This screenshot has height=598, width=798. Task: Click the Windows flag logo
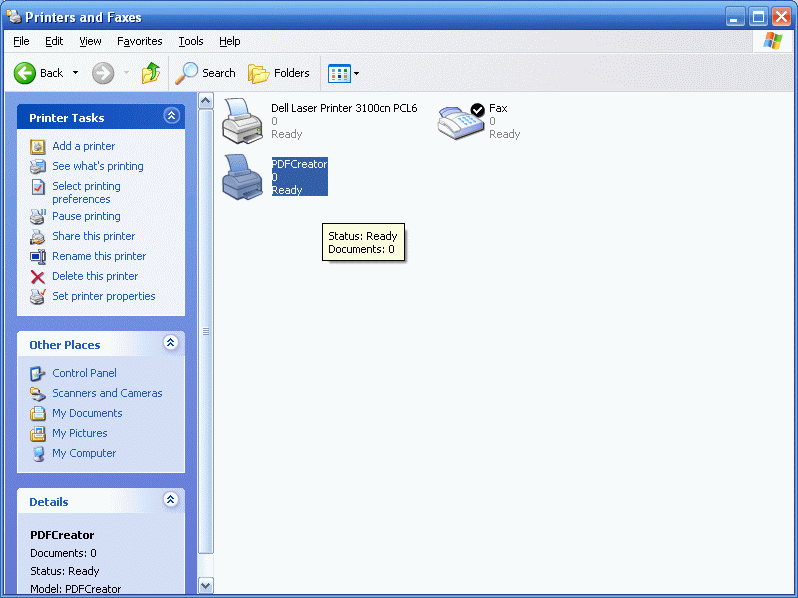click(x=773, y=41)
